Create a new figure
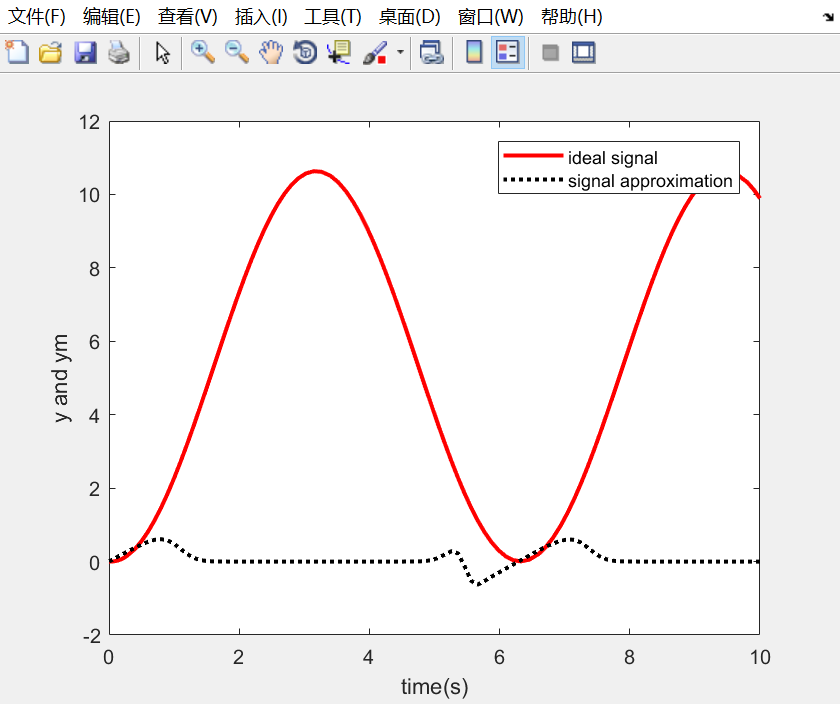 (x=17, y=52)
